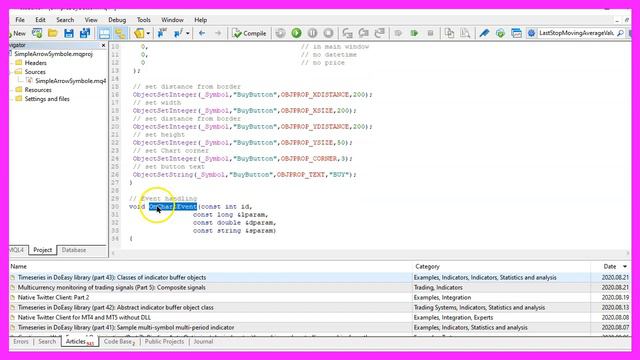The height and width of the screenshot is (360, 640).
Task: Open article Native Twitter Client: Part 2
Action: [x=53, y=298]
